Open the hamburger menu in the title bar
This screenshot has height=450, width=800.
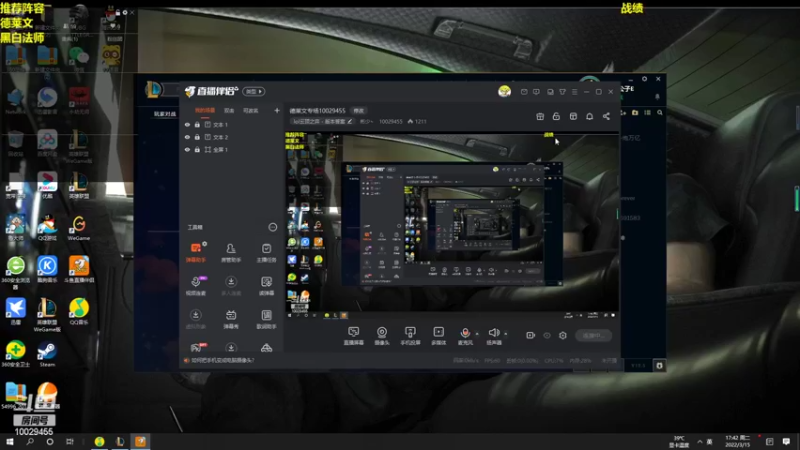[574, 92]
